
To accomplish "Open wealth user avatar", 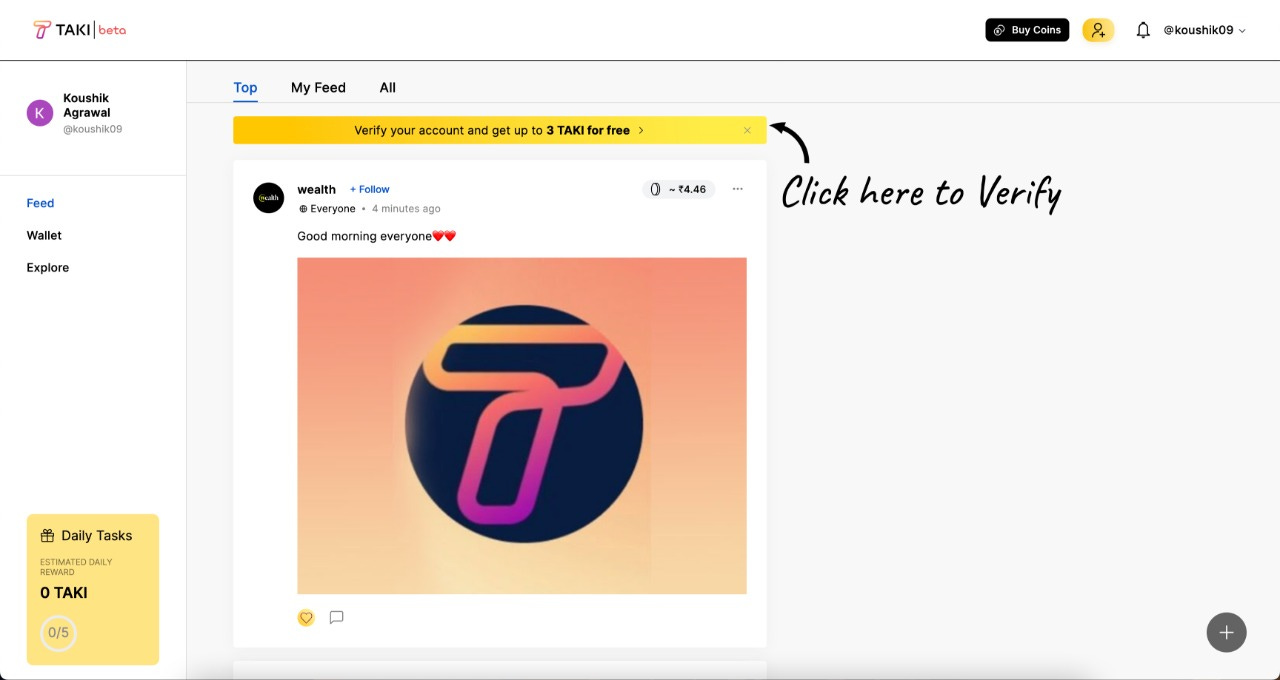I will [x=268, y=197].
